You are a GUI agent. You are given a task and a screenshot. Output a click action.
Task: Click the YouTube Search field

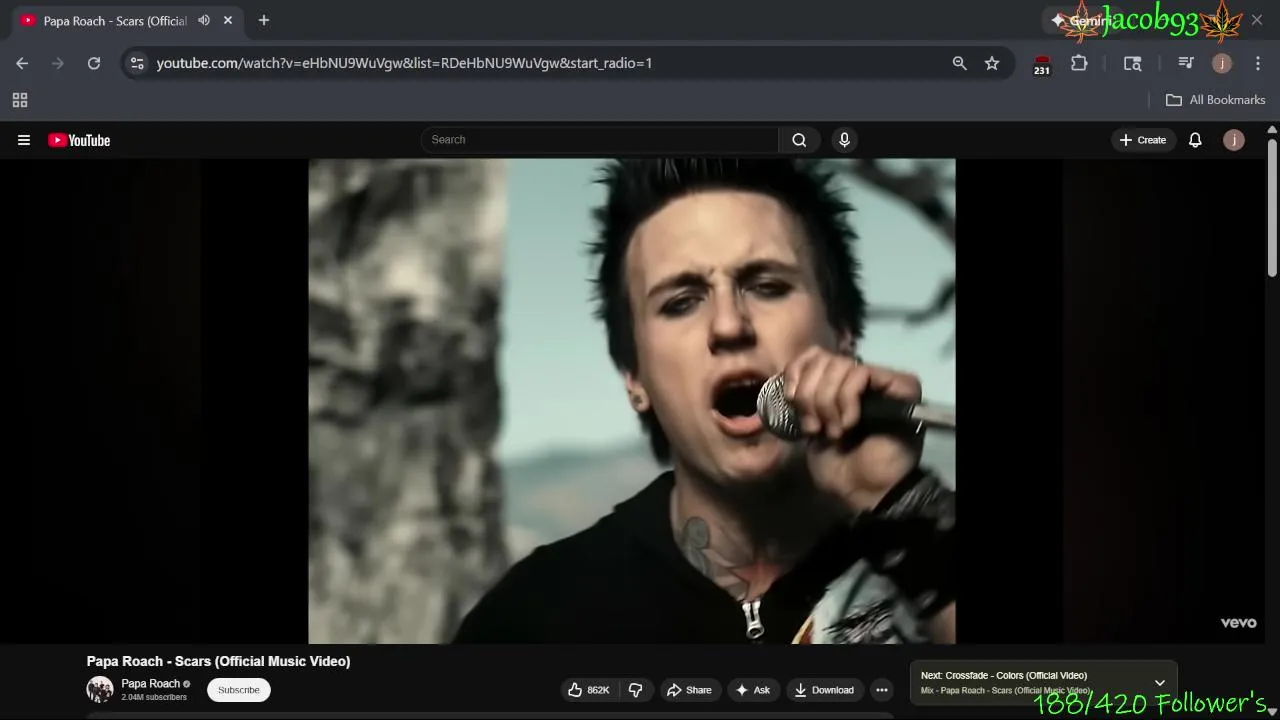599,140
